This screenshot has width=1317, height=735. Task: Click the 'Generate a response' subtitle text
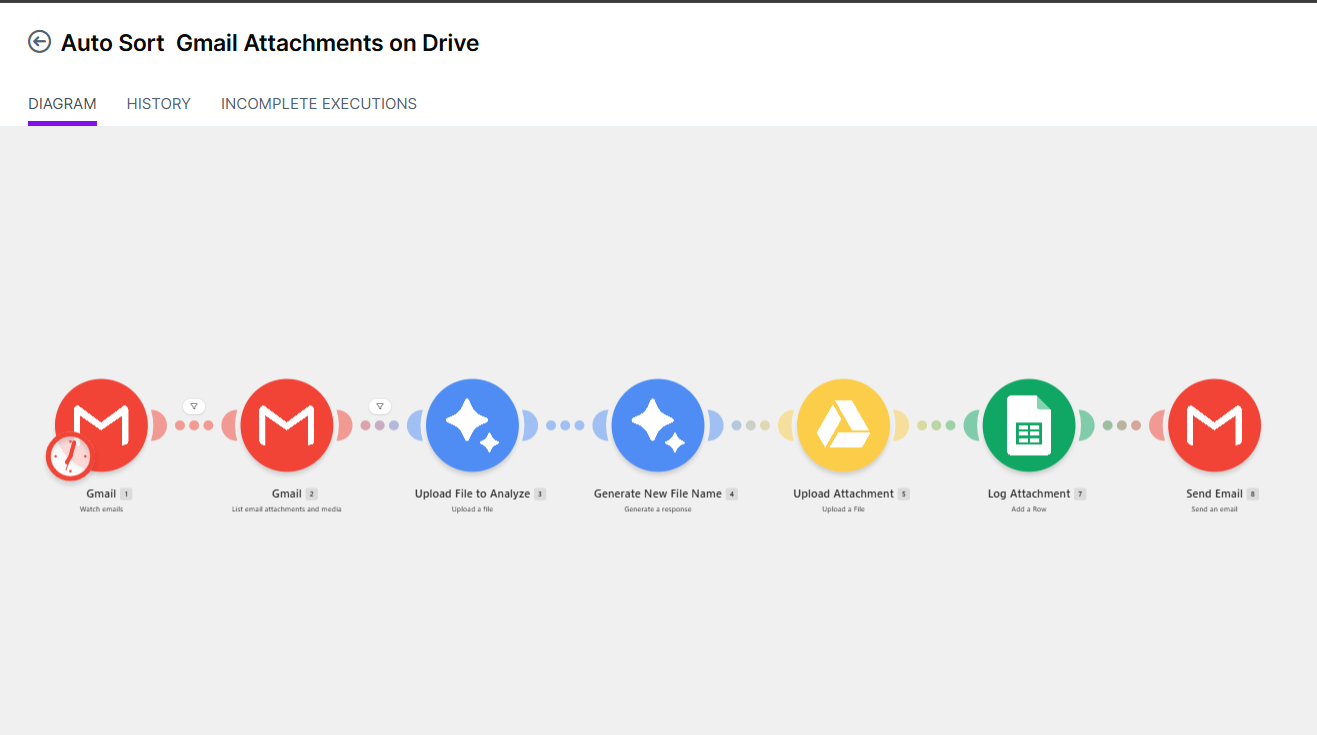coord(658,509)
